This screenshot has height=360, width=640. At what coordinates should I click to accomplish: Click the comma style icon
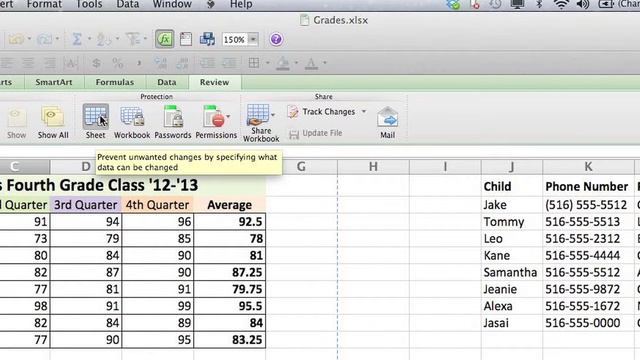139,63
